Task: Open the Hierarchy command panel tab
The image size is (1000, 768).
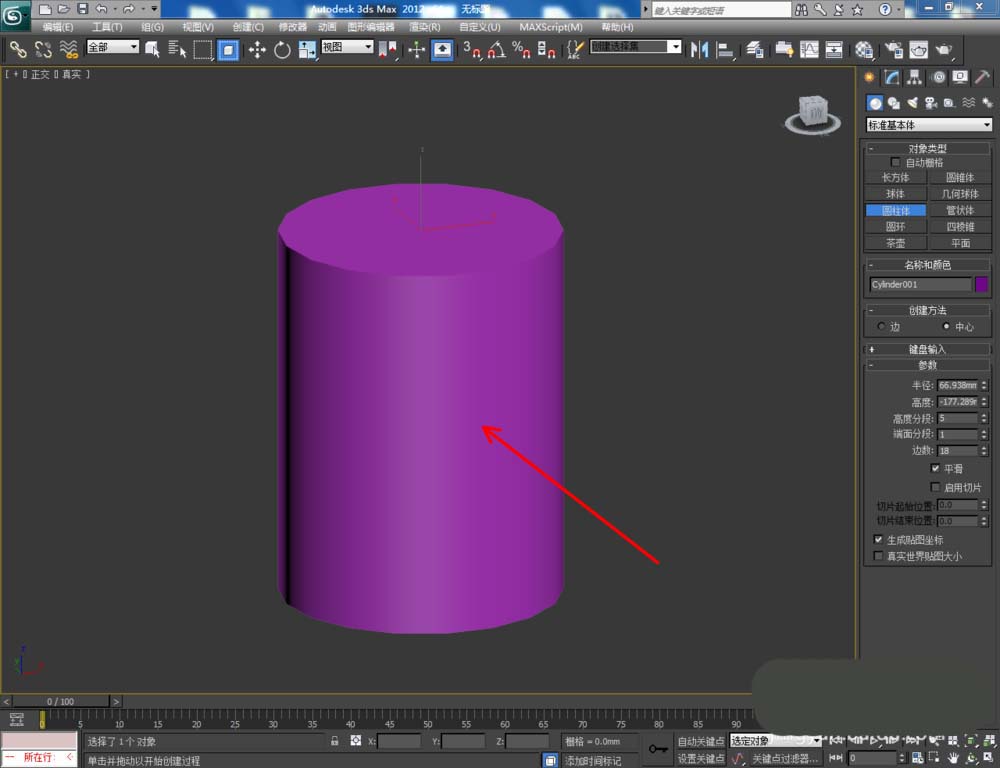Action: (x=915, y=77)
